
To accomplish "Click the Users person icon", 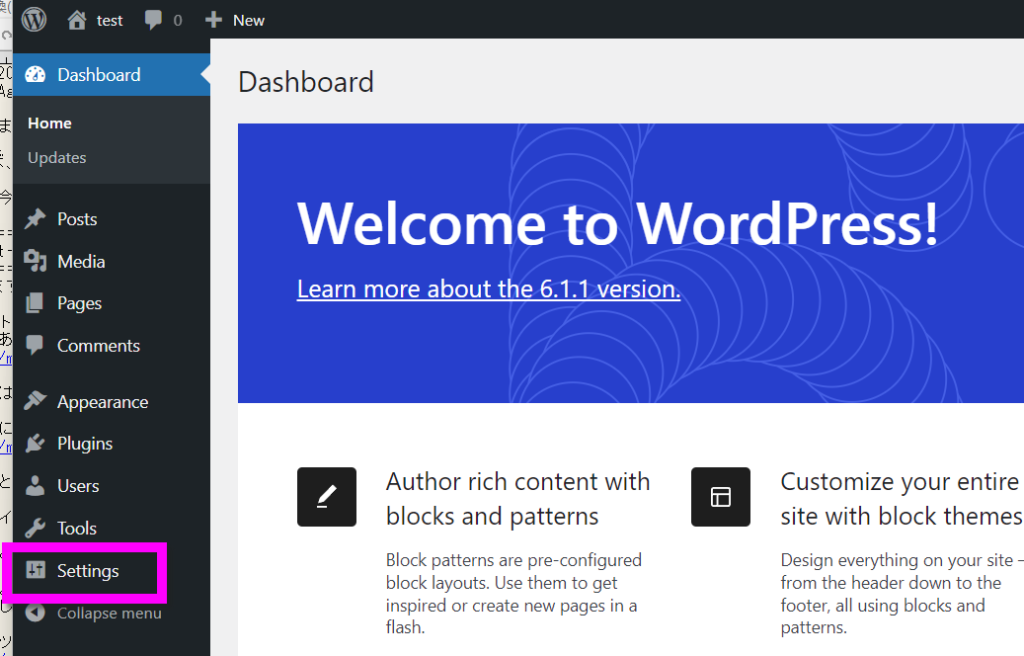I will [35, 485].
